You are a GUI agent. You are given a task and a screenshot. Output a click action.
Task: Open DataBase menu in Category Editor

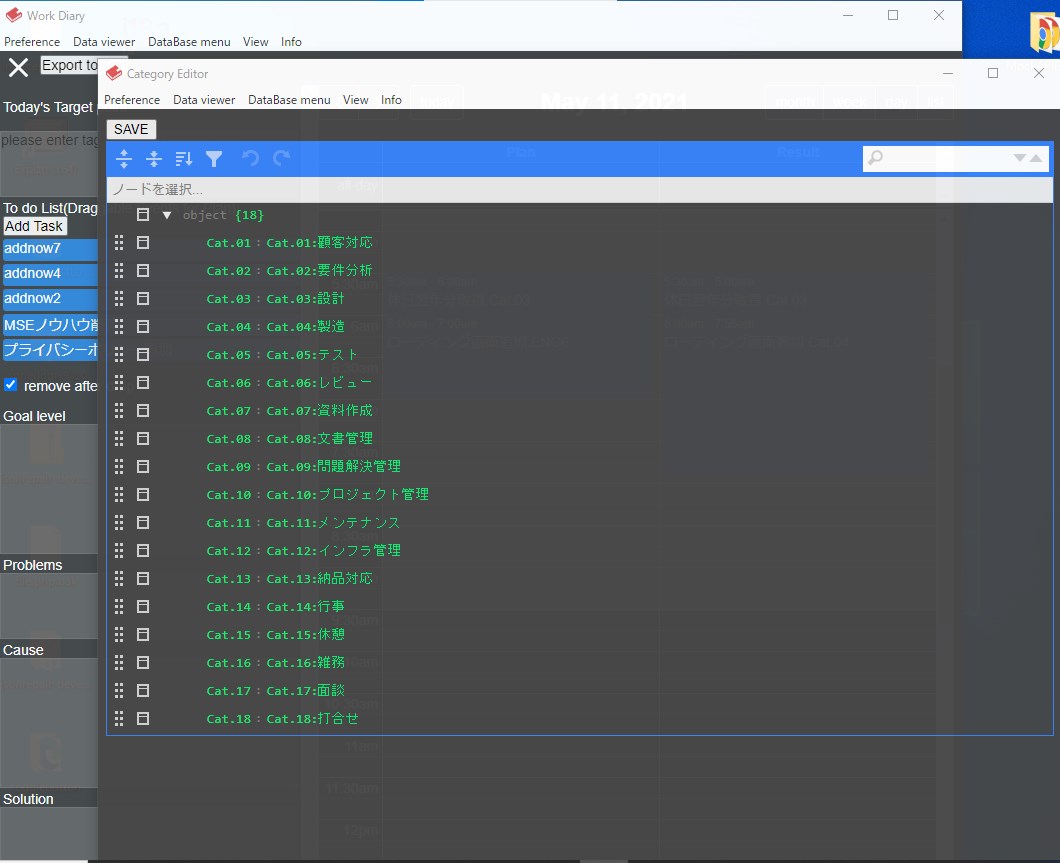pyautogui.click(x=289, y=99)
